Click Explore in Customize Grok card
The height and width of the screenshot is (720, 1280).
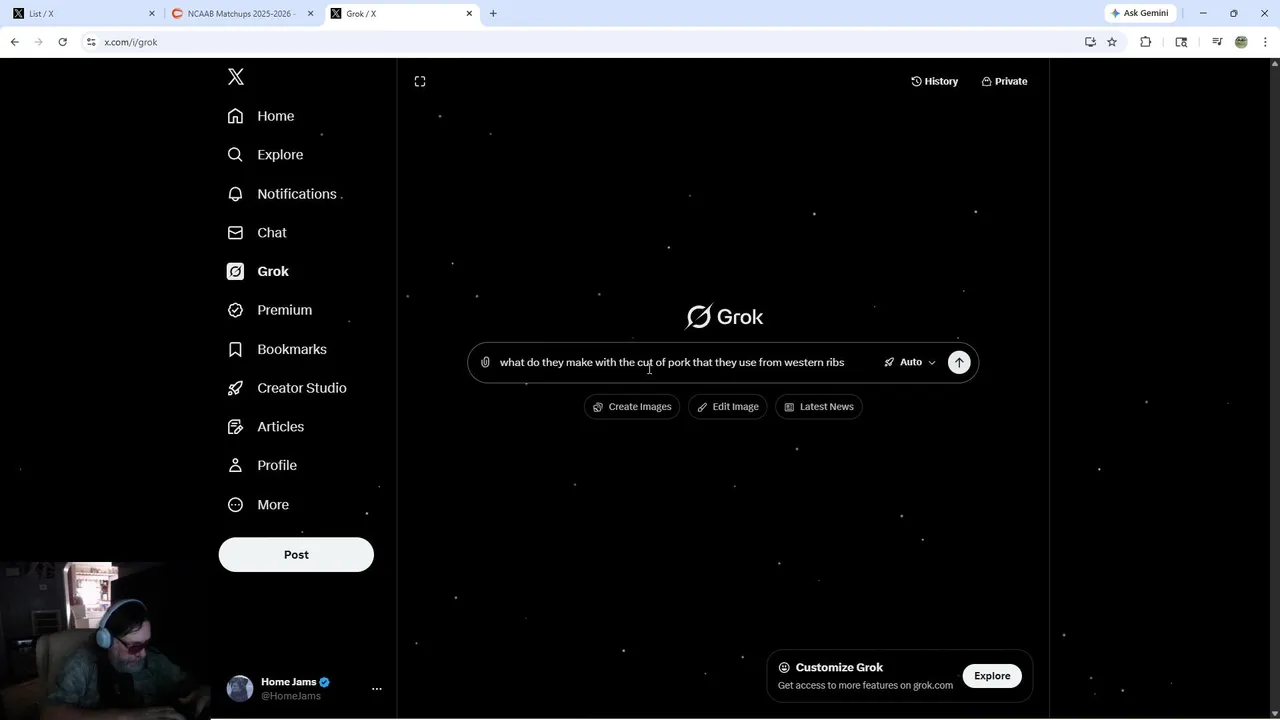[x=992, y=676]
